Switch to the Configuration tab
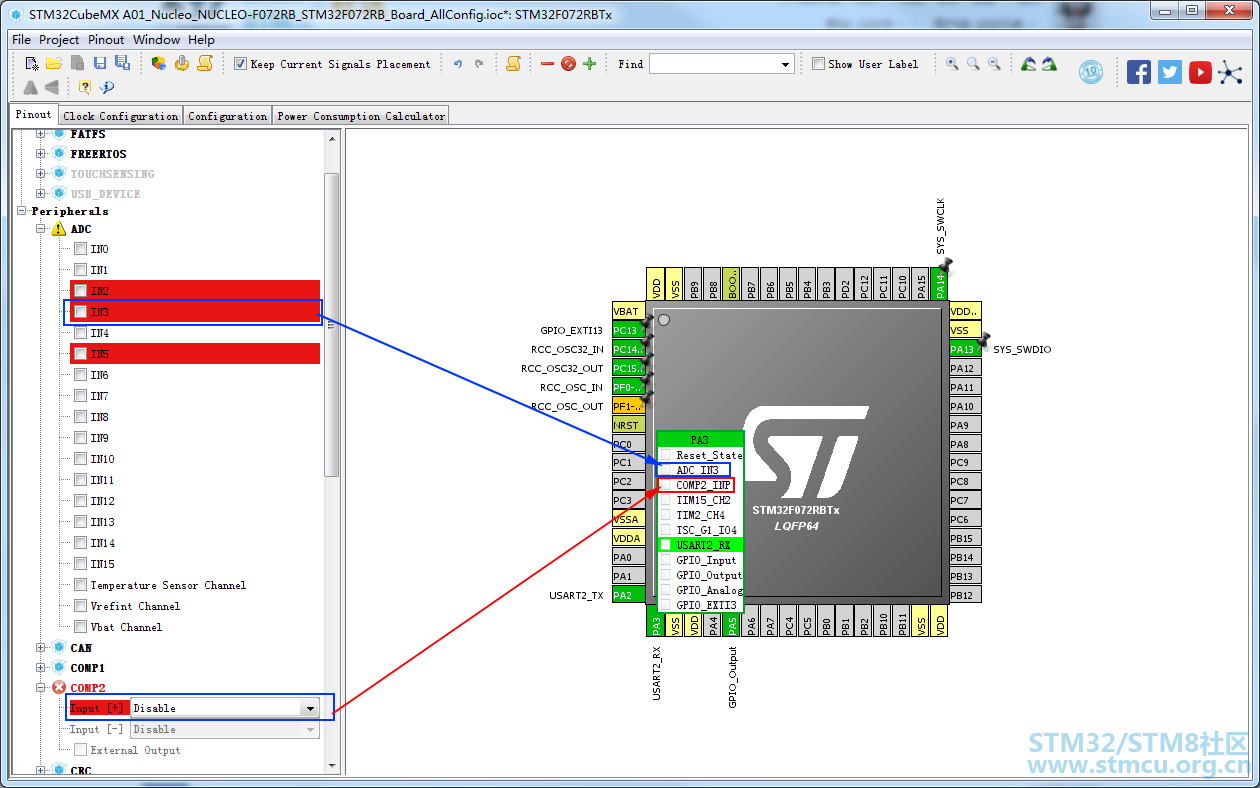Image resolution: width=1260 pixels, height=788 pixels. click(x=227, y=116)
